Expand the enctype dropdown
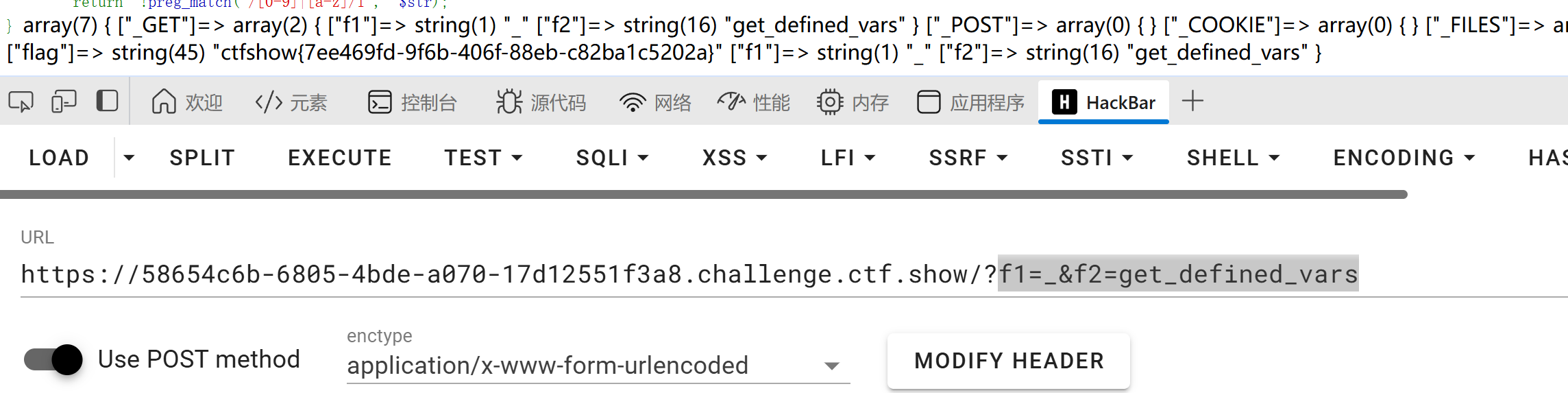The width and height of the screenshot is (1568, 393). coord(831,366)
